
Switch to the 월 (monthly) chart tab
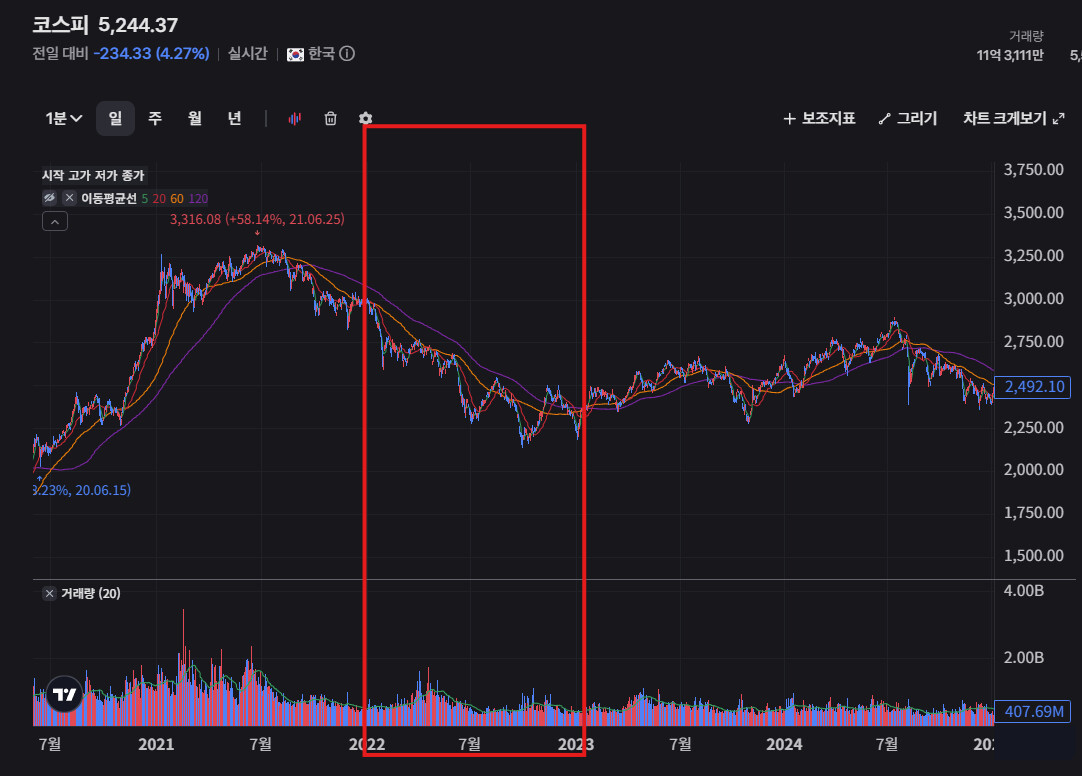point(195,119)
